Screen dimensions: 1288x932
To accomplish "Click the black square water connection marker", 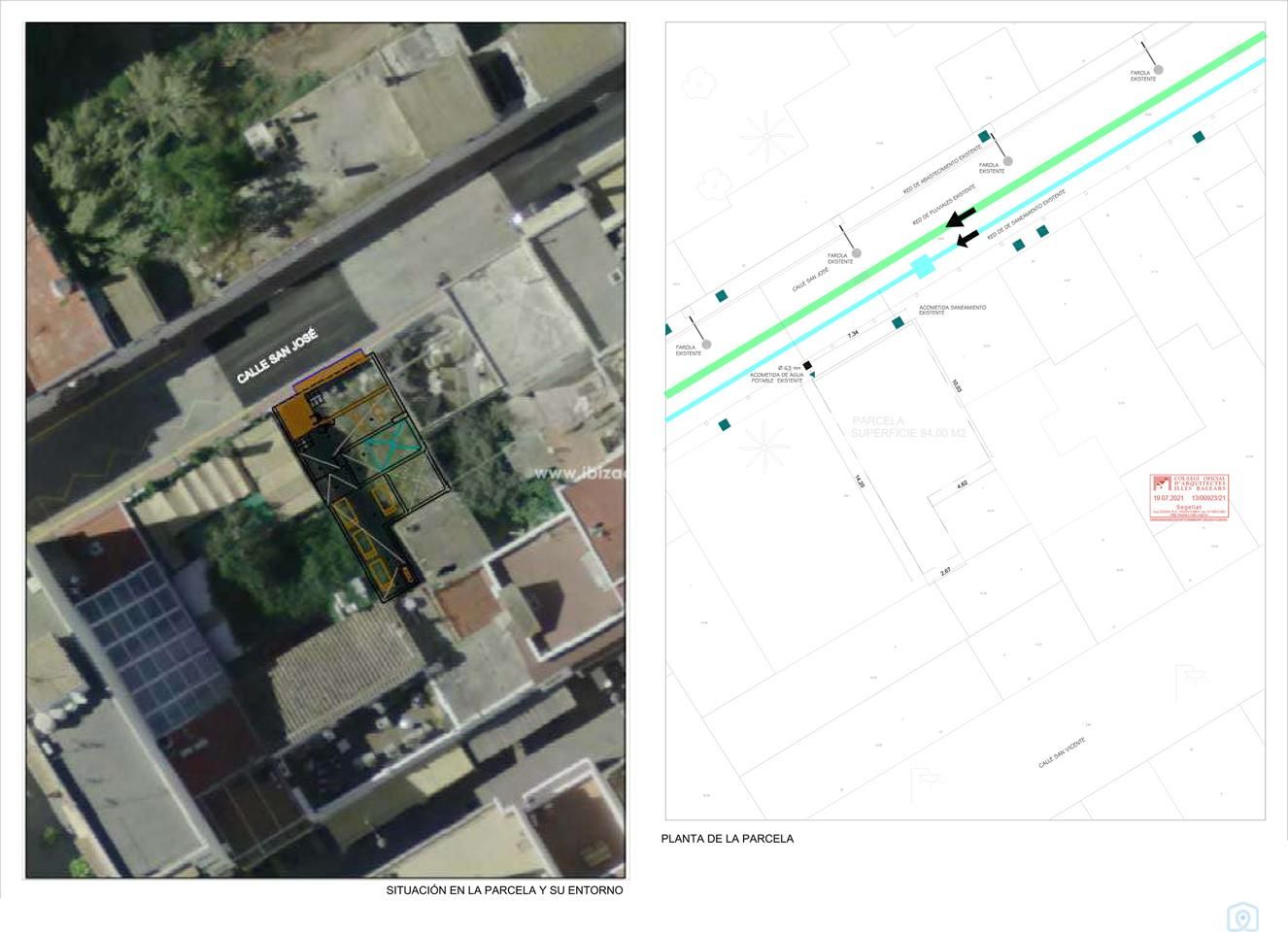I will [x=807, y=366].
